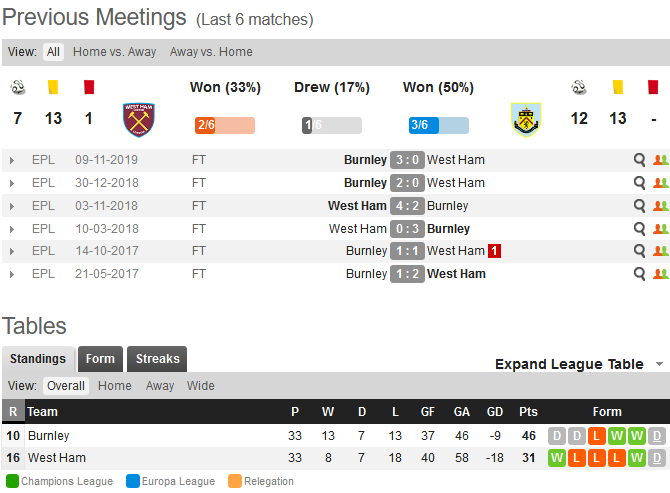
Task: Select the Wide standings view
Action: pyautogui.click(x=200, y=386)
